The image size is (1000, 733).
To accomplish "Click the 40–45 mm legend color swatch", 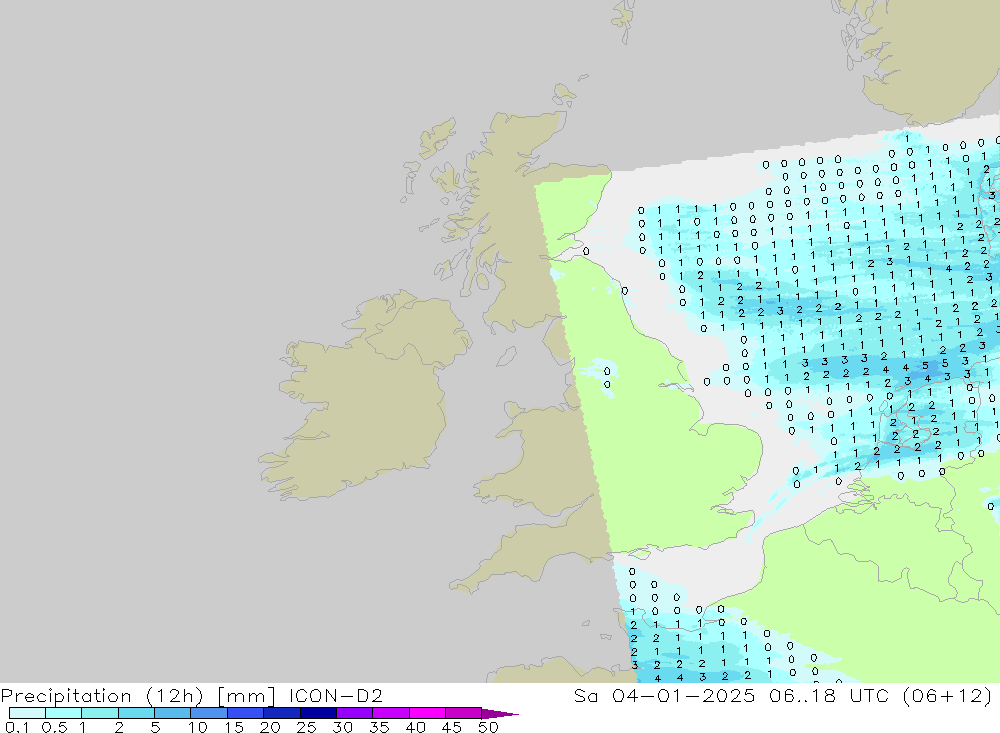I will (427, 713).
